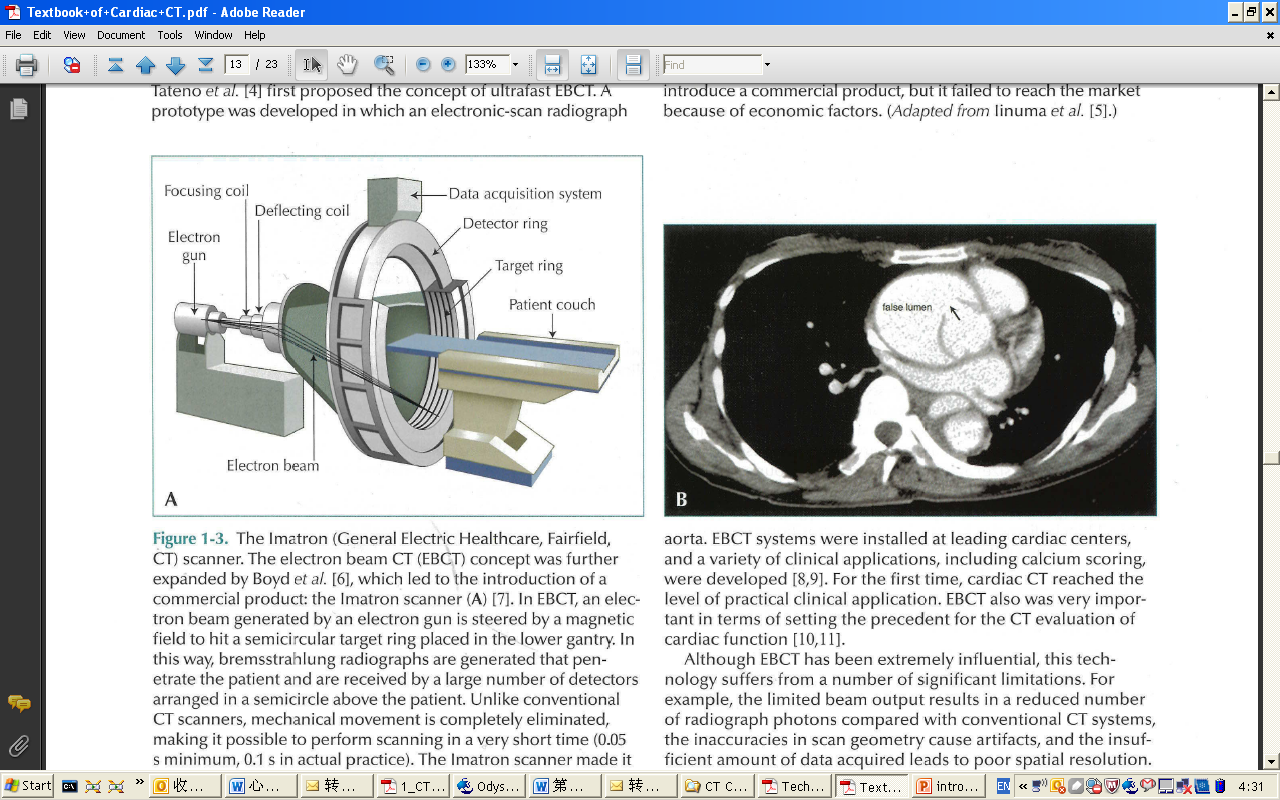
Task: Activate the Select tool cursor
Action: [x=313, y=65]
